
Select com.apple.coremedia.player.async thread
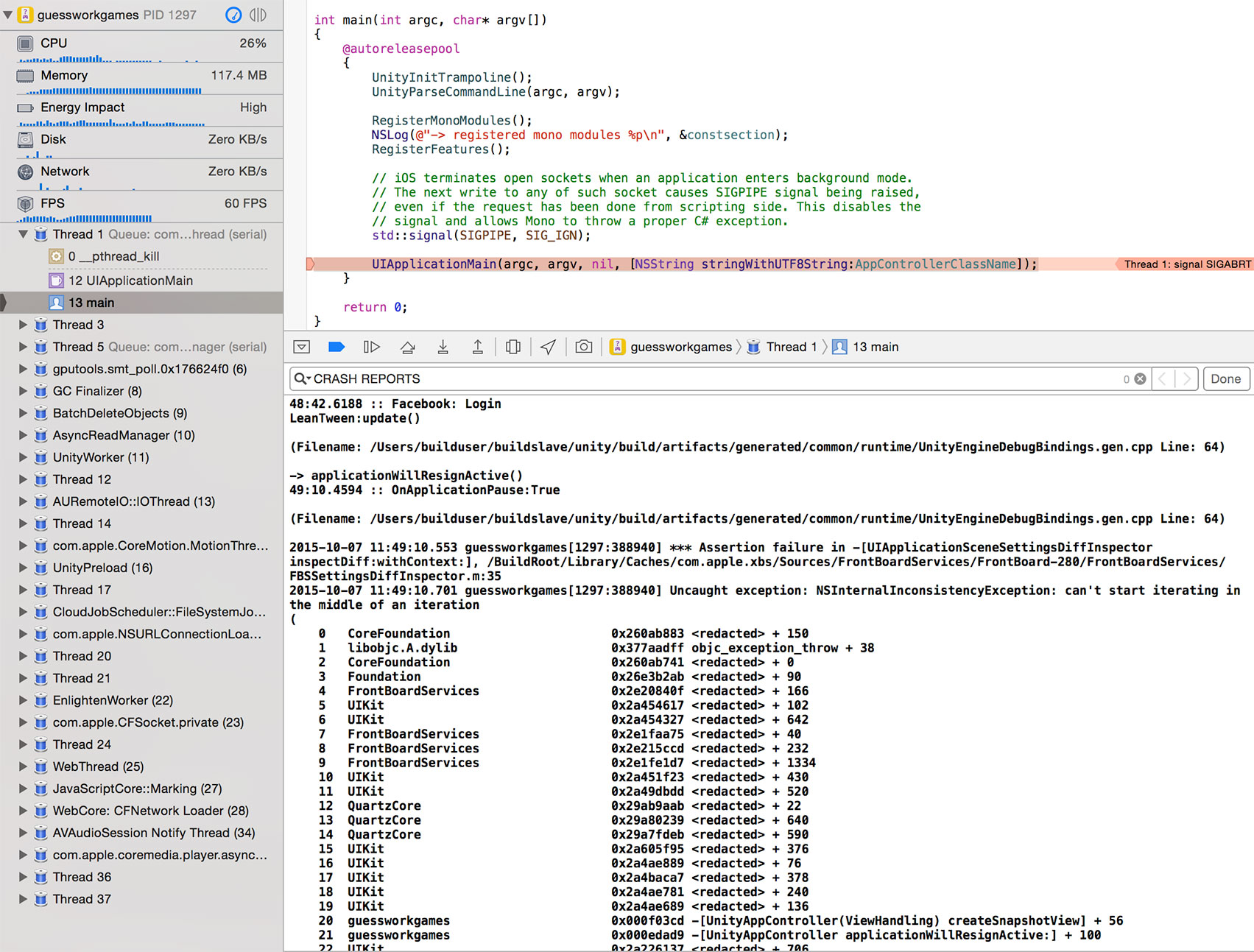141,855
